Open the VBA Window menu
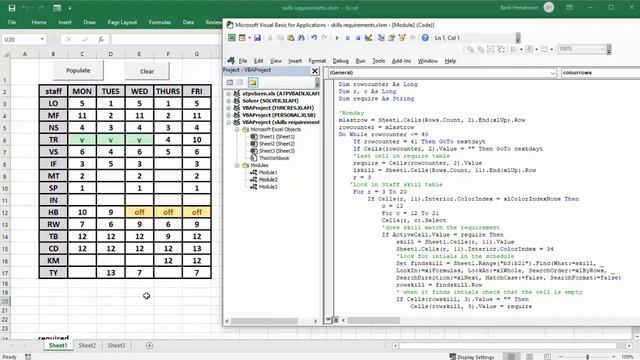Image resolution: width=640 pixels, height=360 pixels. click(x=427, y=61)
